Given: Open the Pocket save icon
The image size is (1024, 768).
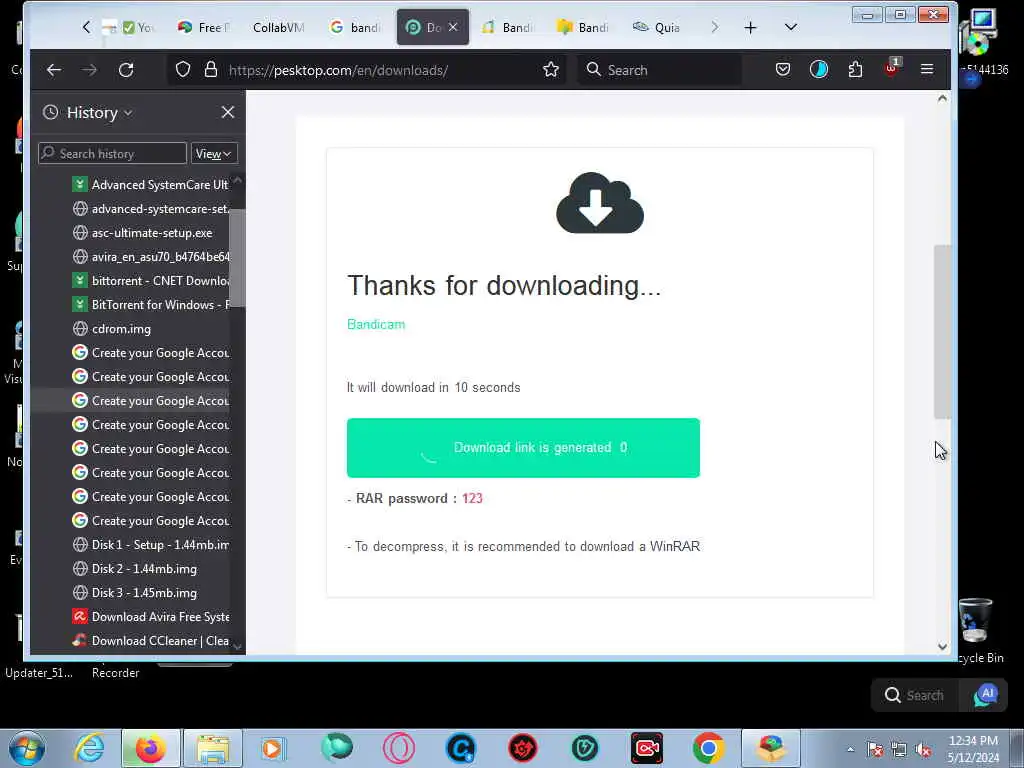Looking at the screenshot, I should [x=783, y=70].
